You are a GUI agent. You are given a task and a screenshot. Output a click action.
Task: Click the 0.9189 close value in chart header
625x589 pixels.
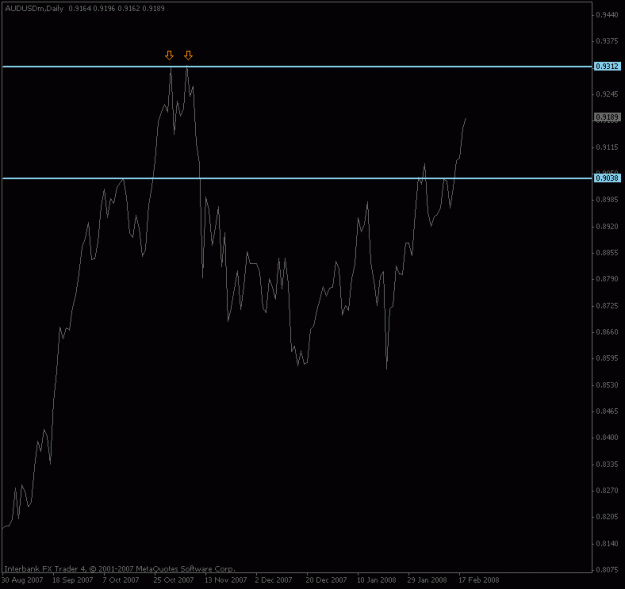153,8
